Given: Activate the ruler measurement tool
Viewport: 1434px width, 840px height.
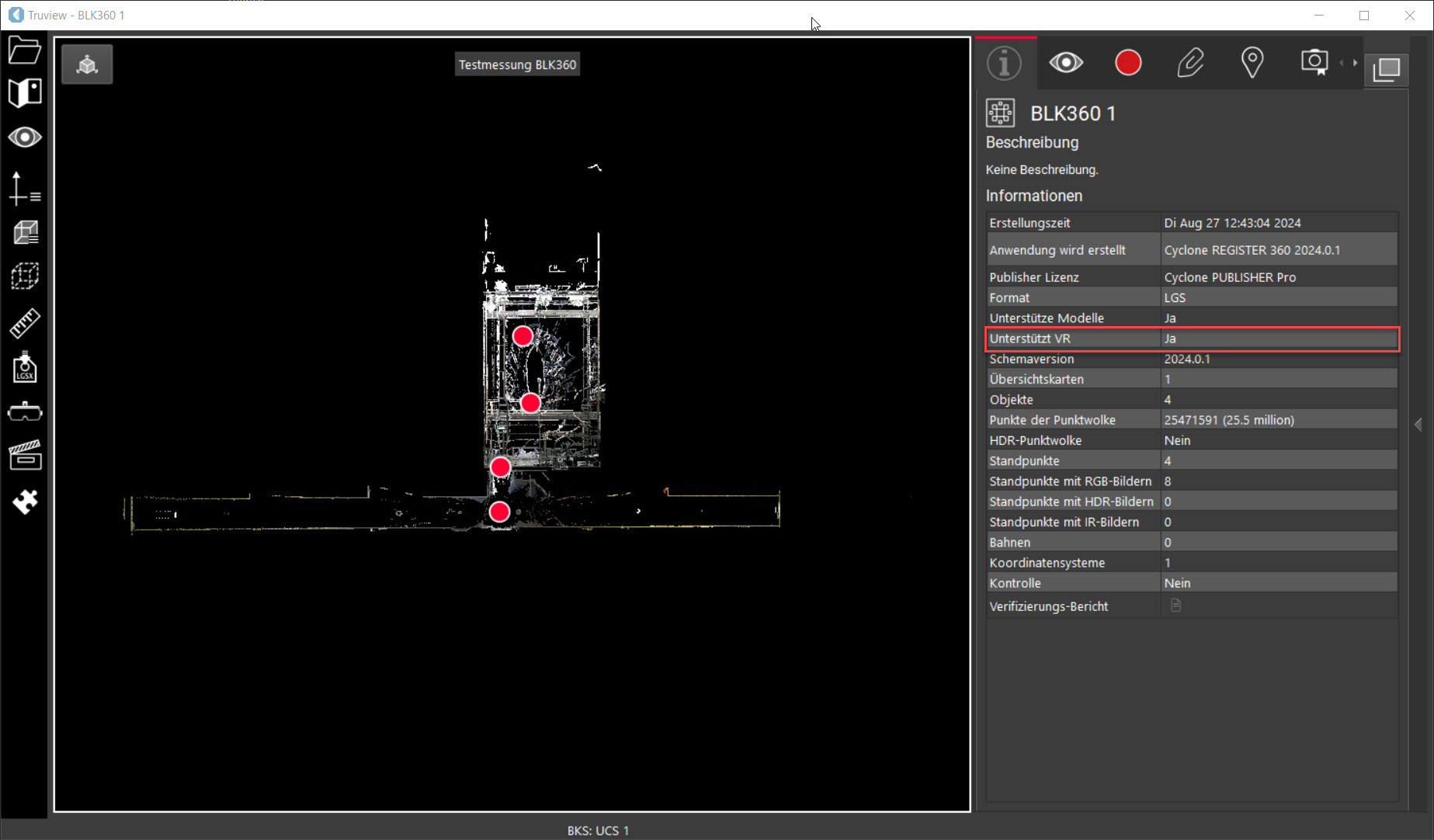Looking at the screenshot, I should pyautogui.click(x=24, y=323).
